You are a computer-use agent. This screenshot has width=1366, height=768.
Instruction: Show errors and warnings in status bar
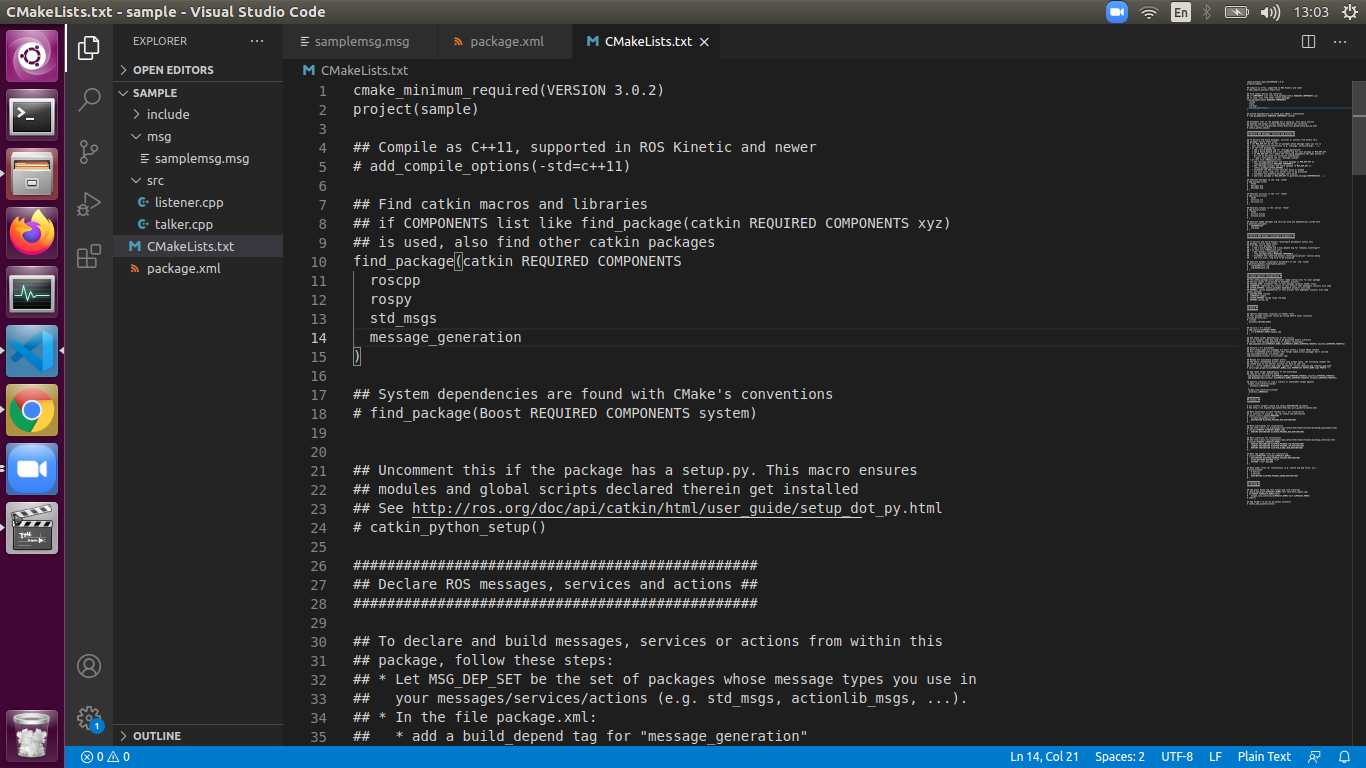[x=105, y=757]
